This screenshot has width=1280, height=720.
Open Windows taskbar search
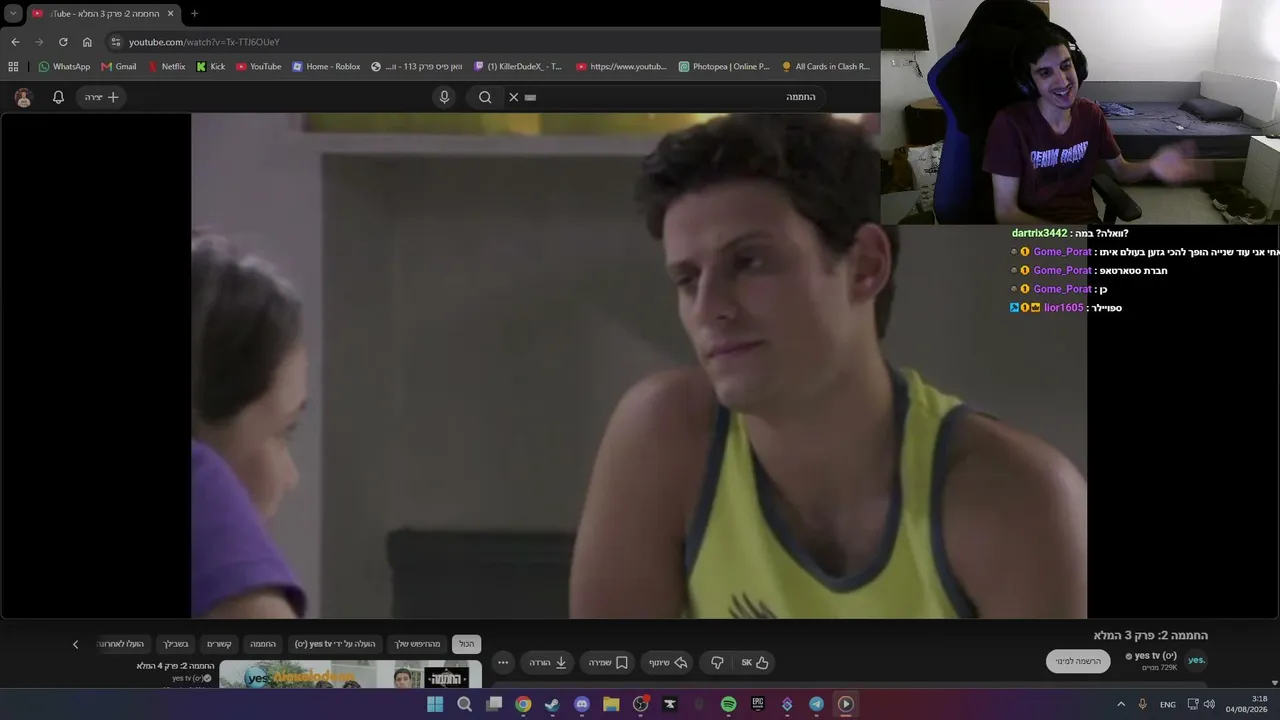[464, 704]
